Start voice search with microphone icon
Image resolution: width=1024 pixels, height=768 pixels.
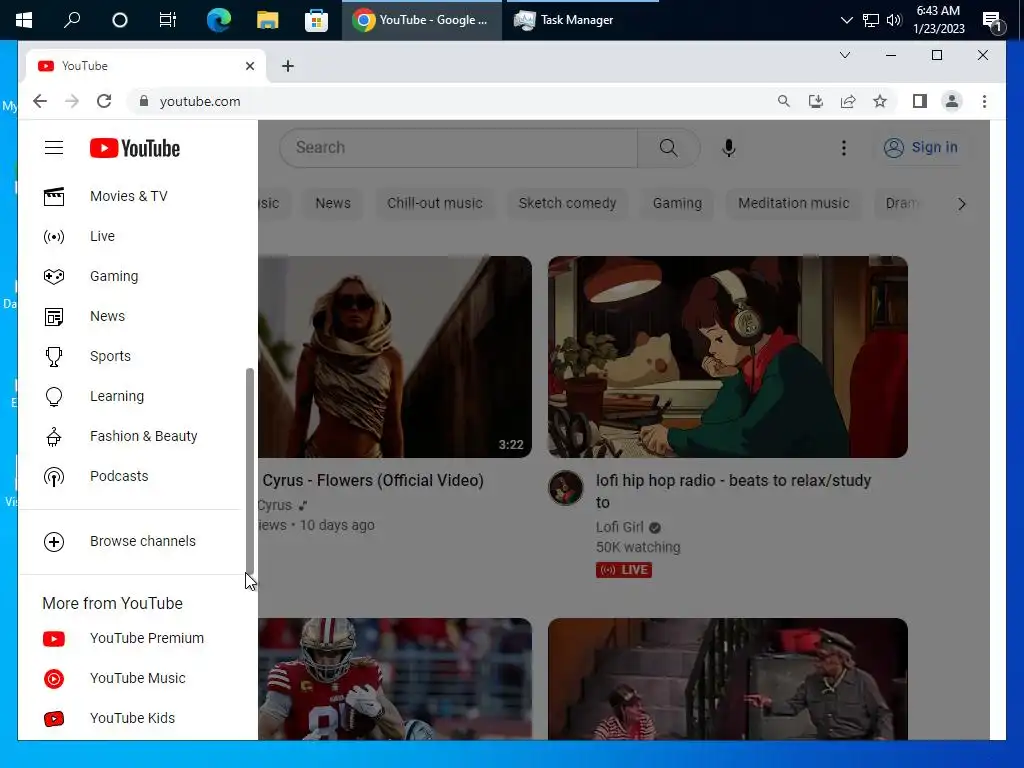tap(729, 148)
